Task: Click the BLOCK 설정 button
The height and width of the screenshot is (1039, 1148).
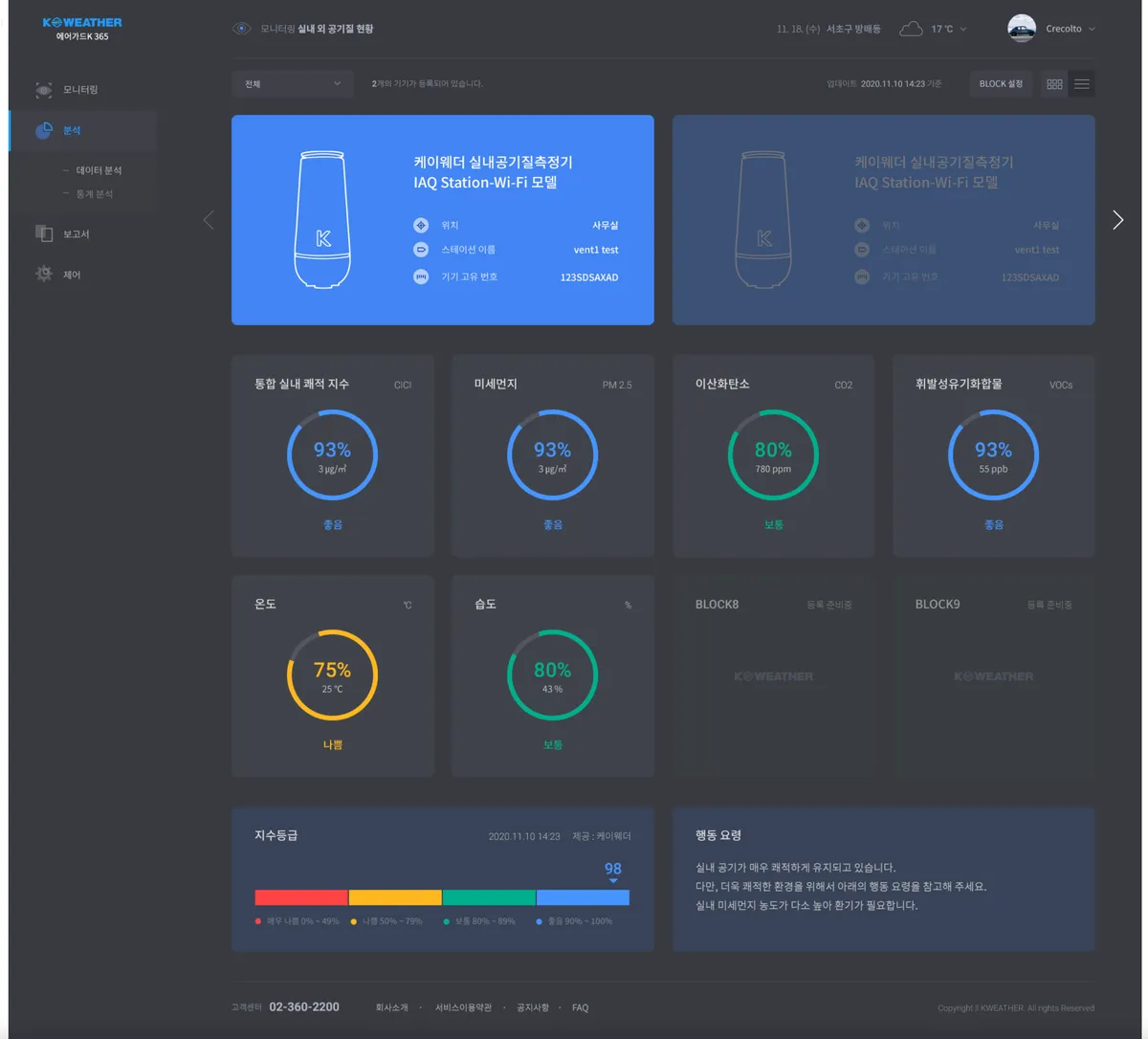Action: click(x=1001, y=84)
